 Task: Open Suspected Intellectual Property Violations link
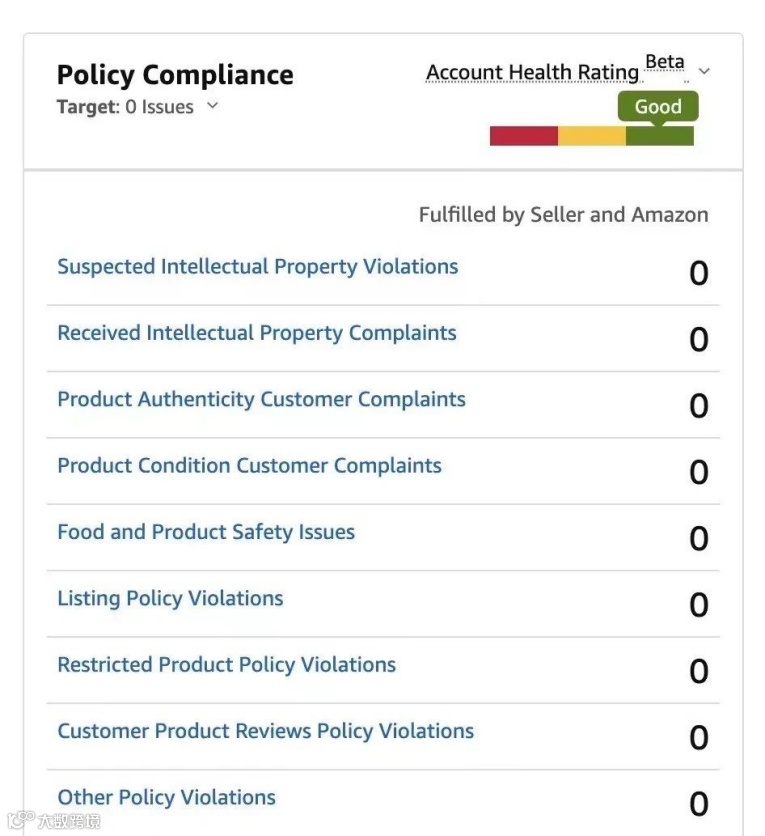tap(257, 267)
